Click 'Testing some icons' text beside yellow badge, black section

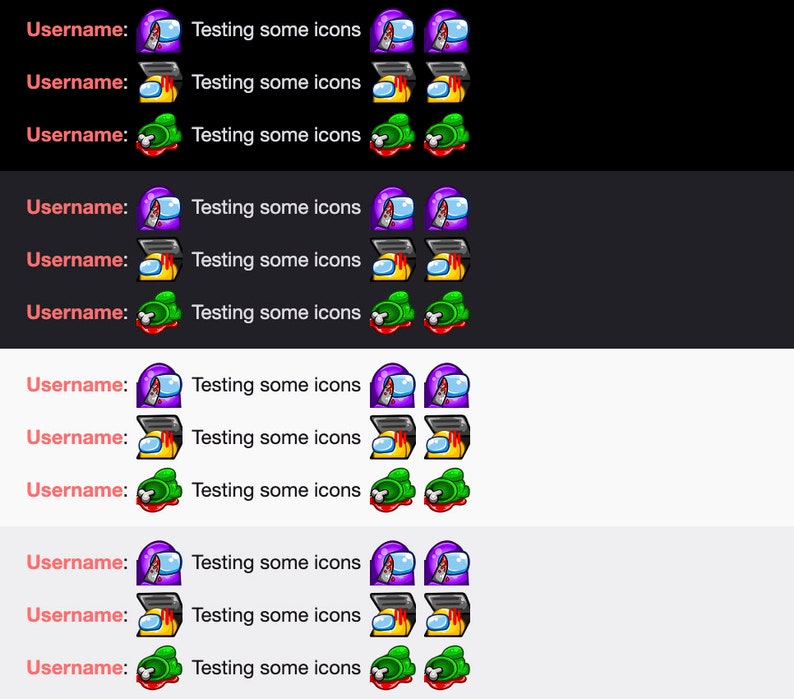[276, 83]
